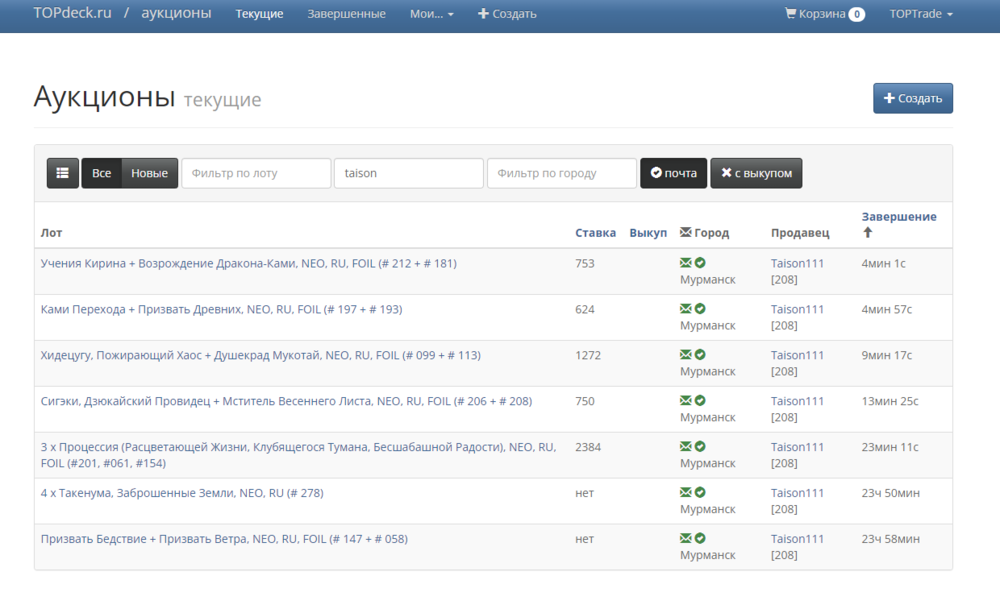
Task: Expand the Мои dropdown menu
Action: click(x=431, y=14)
